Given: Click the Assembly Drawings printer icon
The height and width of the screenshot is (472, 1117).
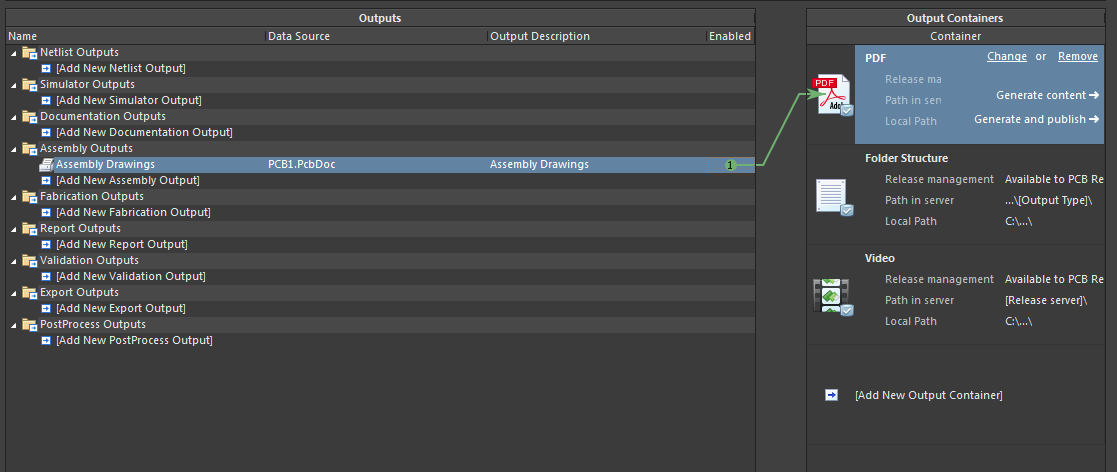Looking at the screenshot, I should (x=46, y=165).
